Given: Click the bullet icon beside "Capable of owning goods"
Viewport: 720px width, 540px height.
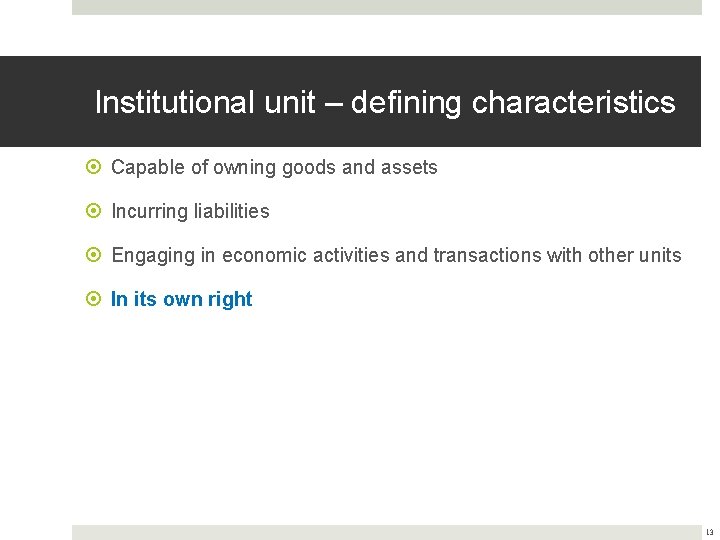Looking at the screenshot, I should [93, 167].
